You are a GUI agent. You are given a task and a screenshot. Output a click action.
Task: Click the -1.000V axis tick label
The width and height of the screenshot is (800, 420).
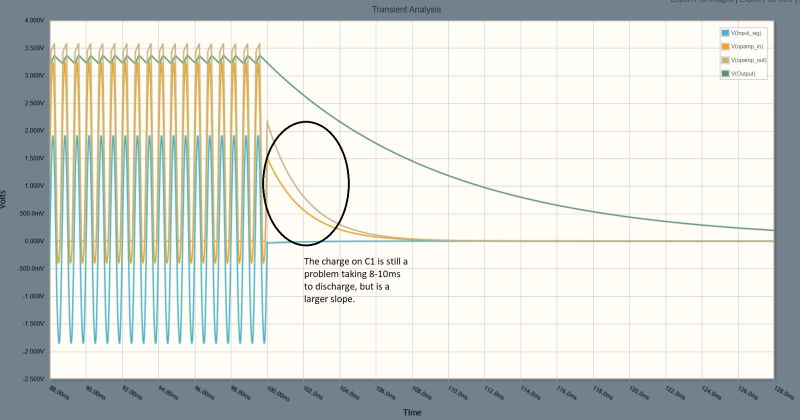point(34,296)
